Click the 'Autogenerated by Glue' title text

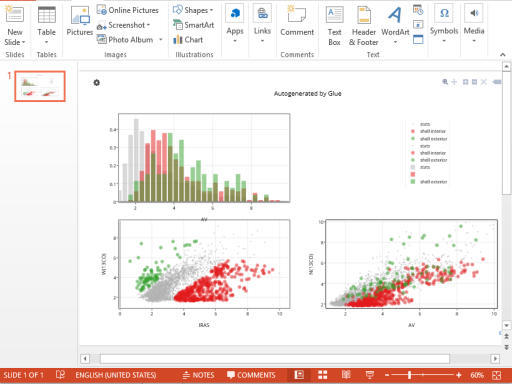308,94
